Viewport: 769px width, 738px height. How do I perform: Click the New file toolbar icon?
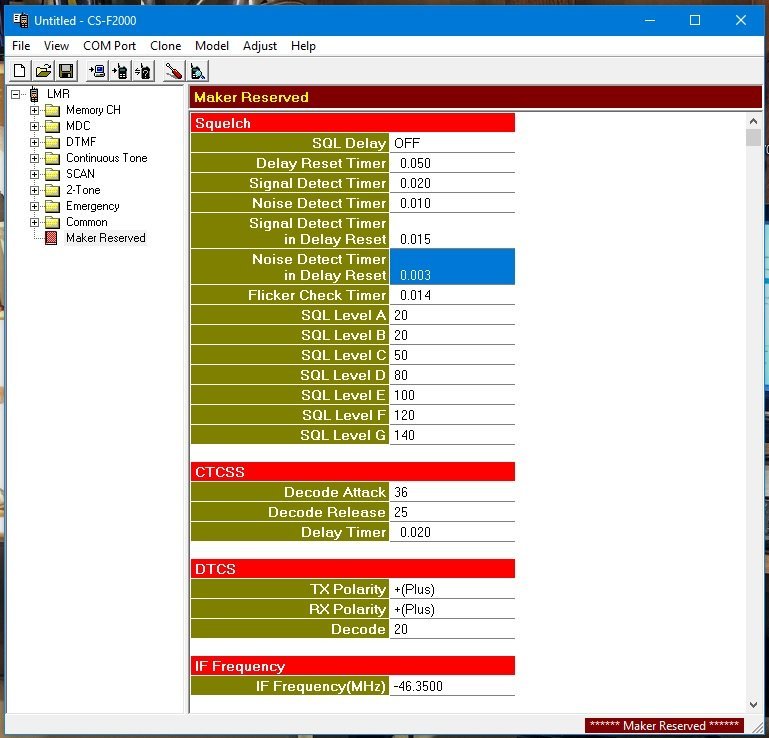20,71
